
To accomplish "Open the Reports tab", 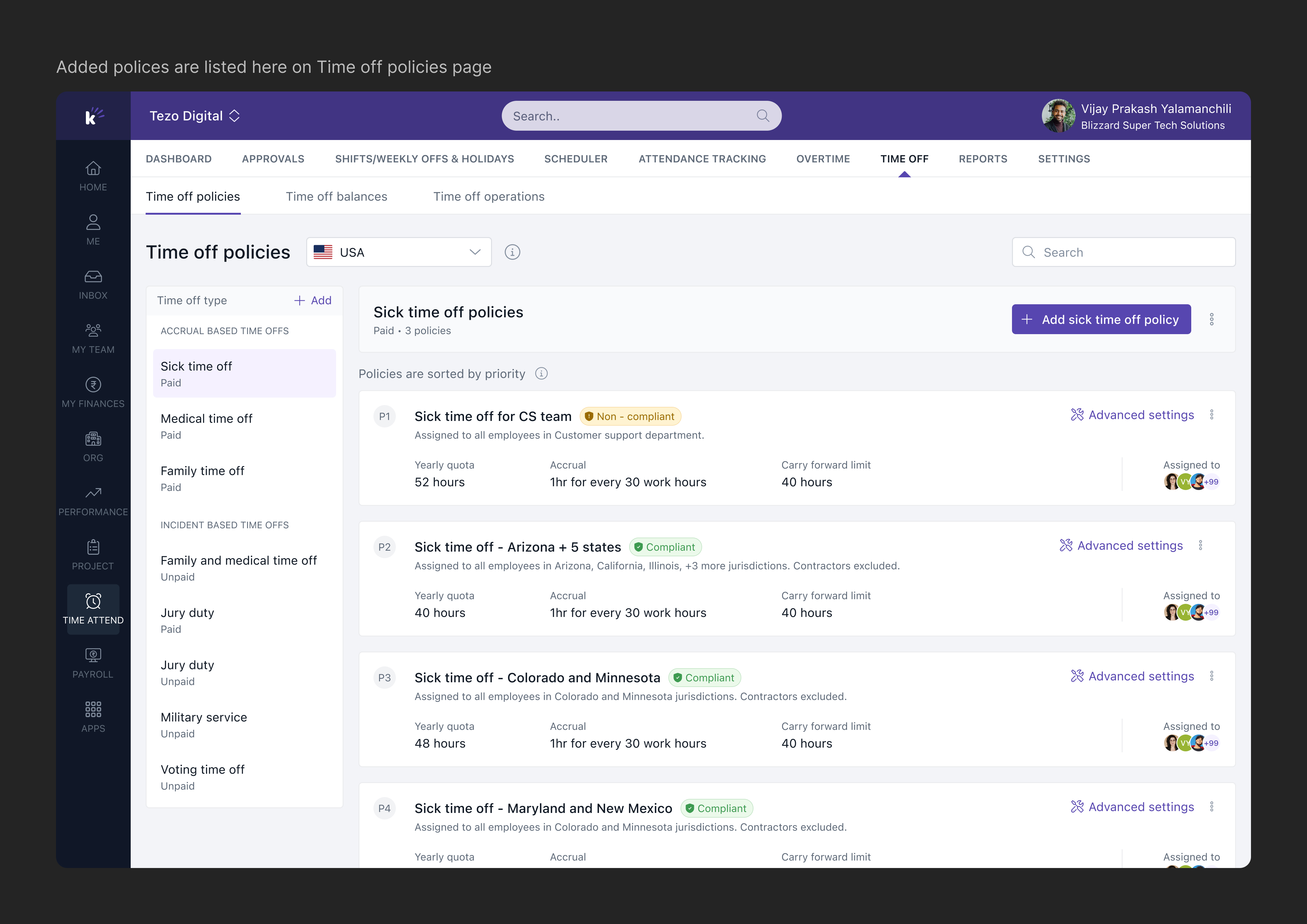I will [983, 159].
